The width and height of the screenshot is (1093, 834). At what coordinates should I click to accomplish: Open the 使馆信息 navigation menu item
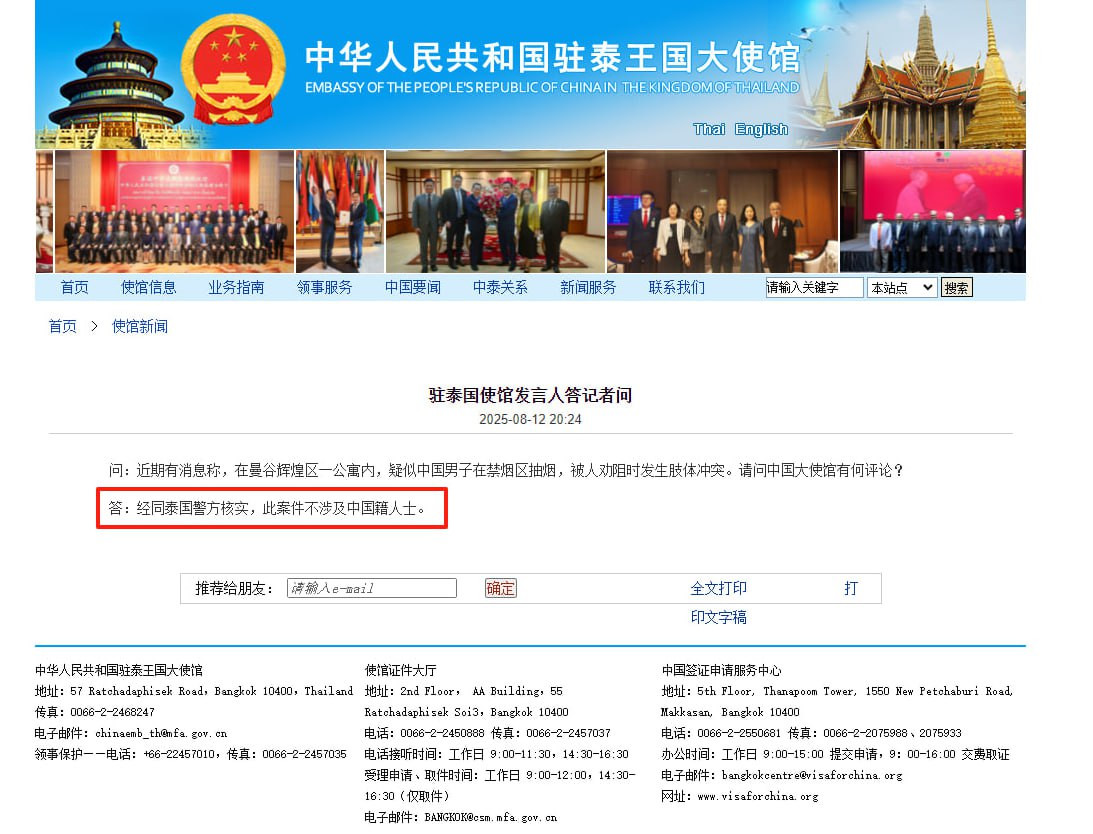(x=148, y=287)
